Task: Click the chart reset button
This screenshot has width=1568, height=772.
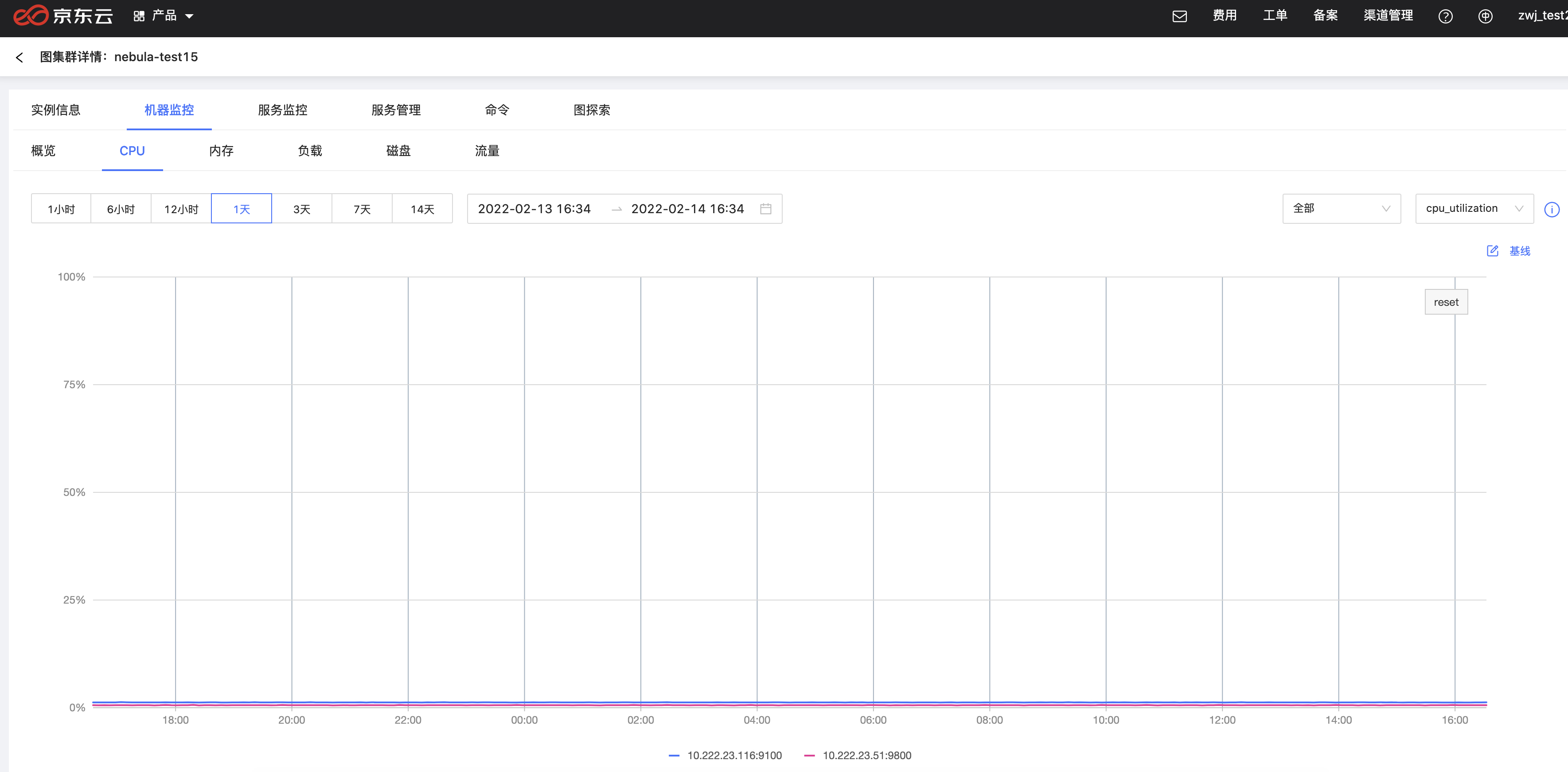Action: click(1446, 302)
